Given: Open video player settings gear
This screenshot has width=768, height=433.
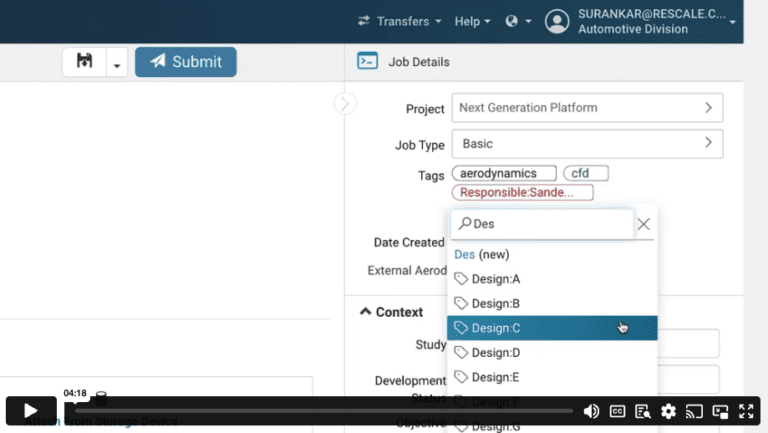Looking at the screenshot, I should (x=668, y=410).
